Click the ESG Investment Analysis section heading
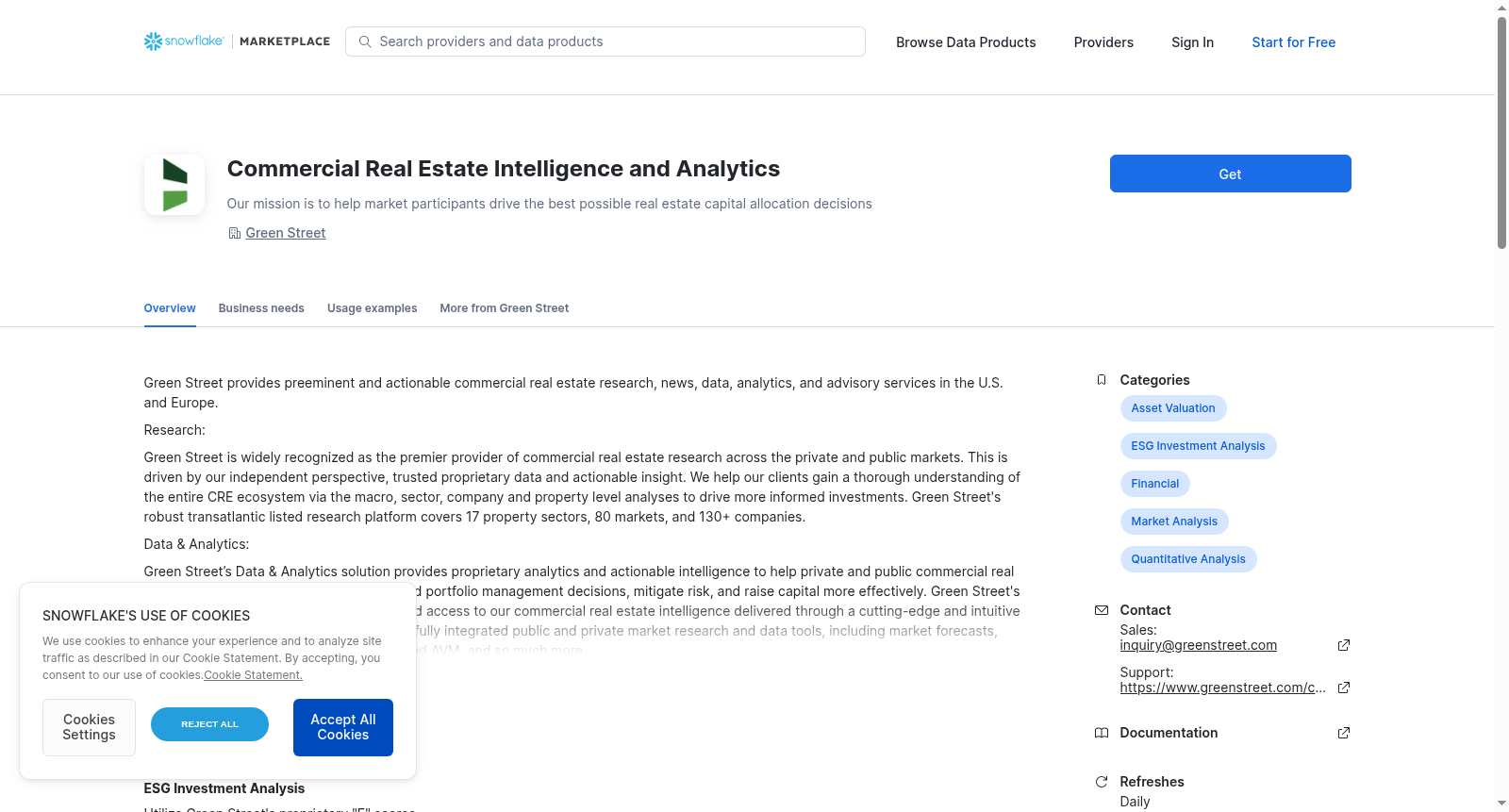Viewport: 1509px width, 812px height. (224, 788)
